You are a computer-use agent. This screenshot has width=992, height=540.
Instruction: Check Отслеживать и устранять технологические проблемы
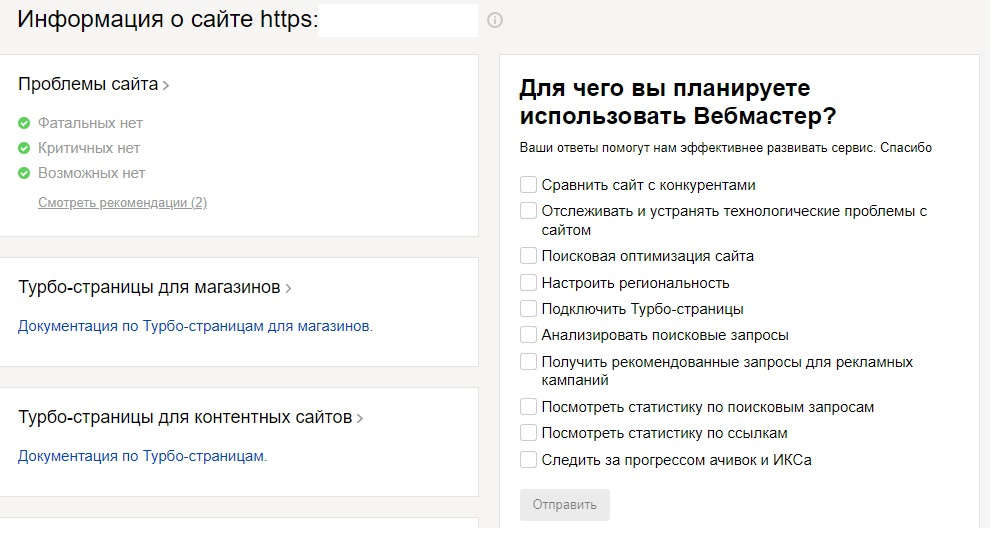528,211
